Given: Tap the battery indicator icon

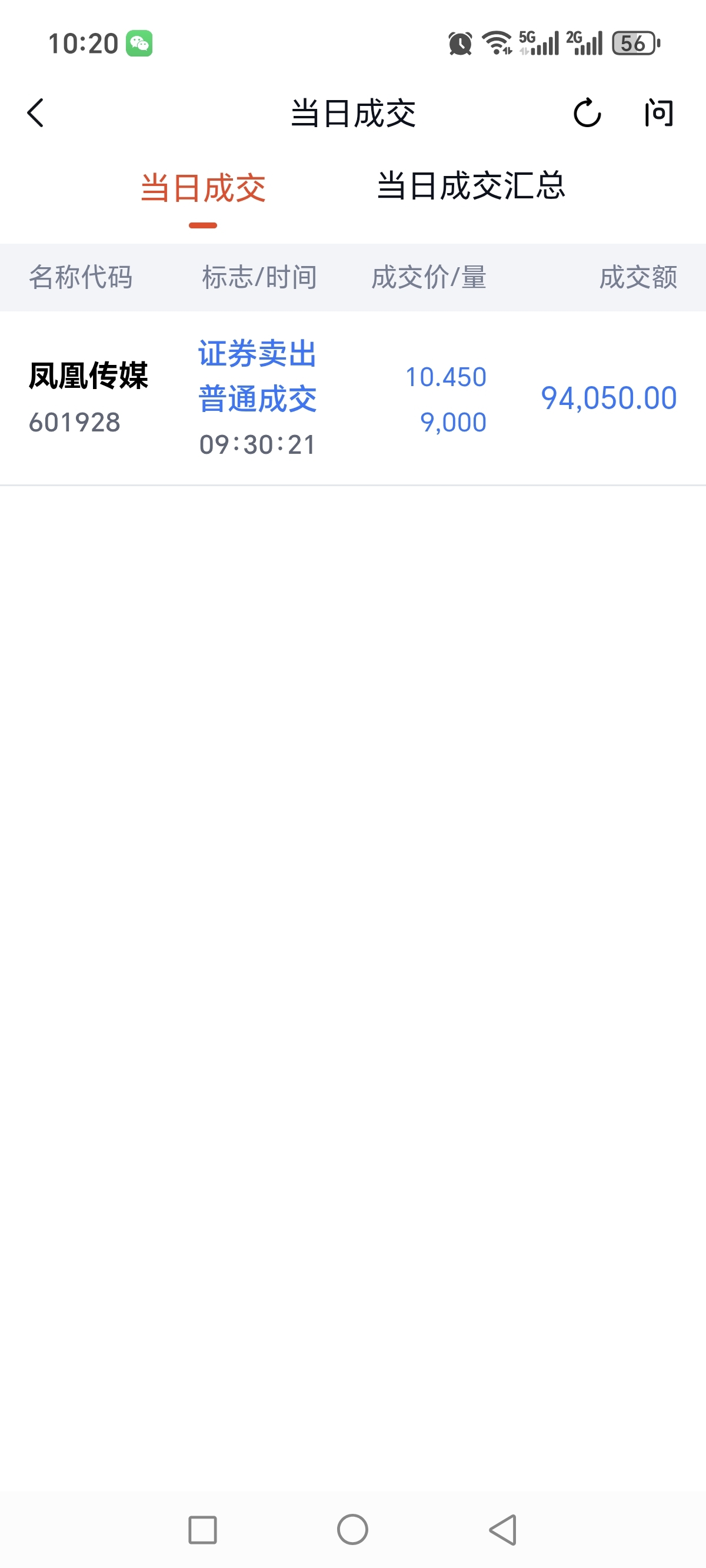Looking at the screenshot, I should [636, 43].
